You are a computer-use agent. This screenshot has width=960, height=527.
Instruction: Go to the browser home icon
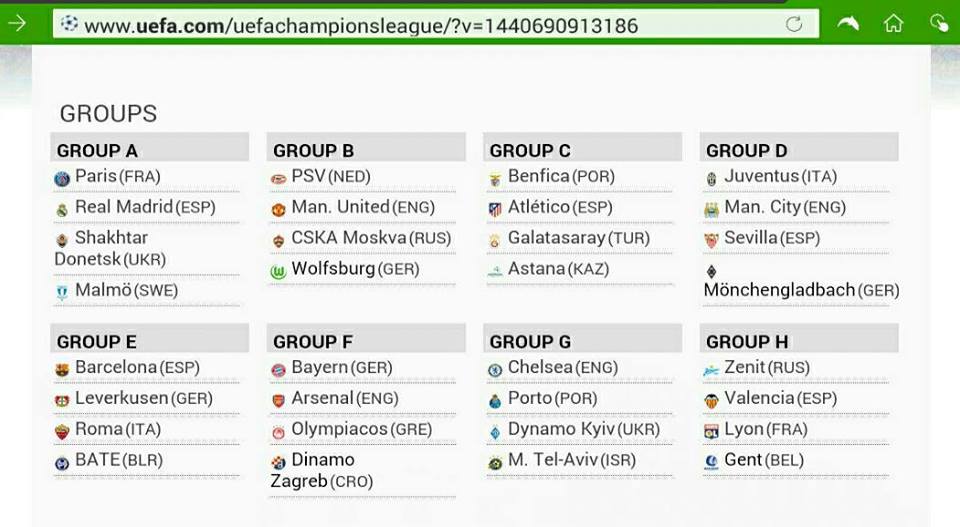pyautogui.click(x=893, y=23)
